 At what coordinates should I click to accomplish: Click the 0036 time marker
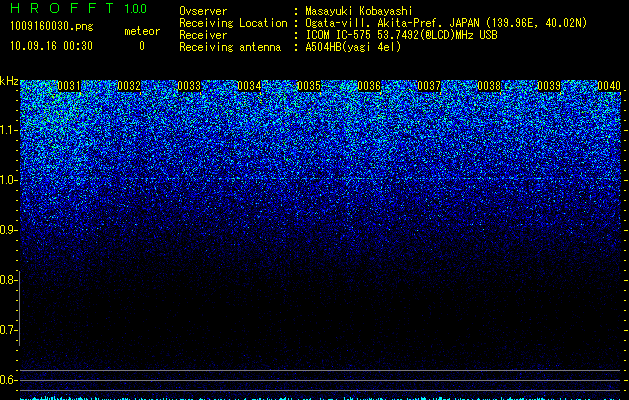[x=369, y=86]
